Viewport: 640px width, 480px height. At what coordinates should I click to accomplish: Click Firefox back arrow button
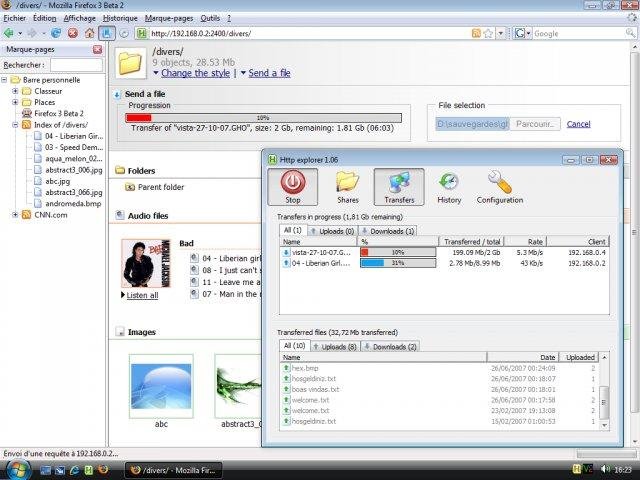(8, 33)
